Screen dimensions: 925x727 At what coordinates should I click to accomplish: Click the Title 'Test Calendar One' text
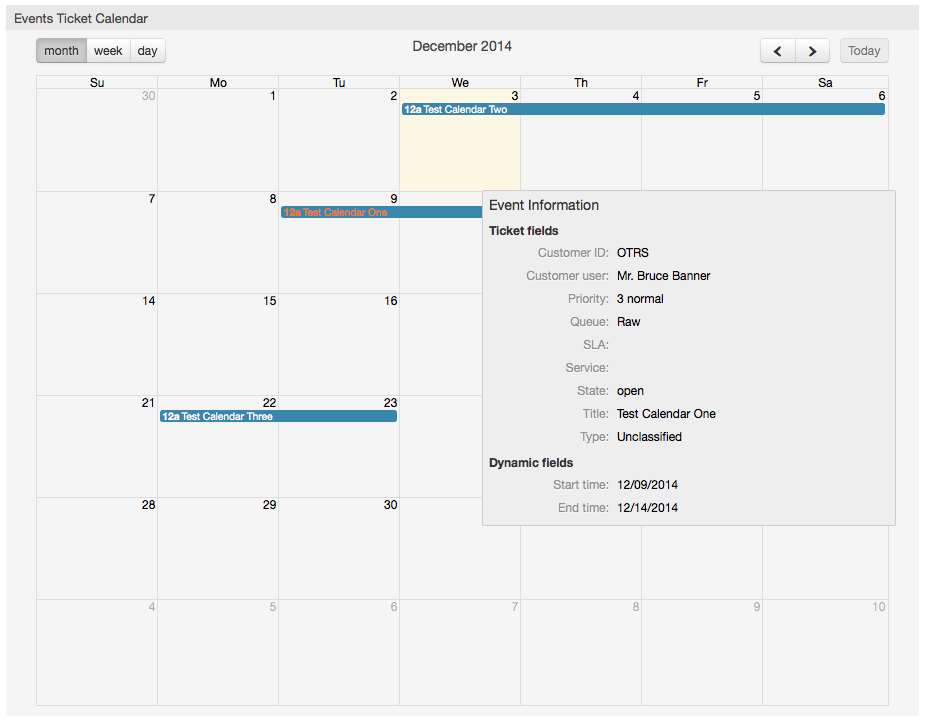[666, 413]
